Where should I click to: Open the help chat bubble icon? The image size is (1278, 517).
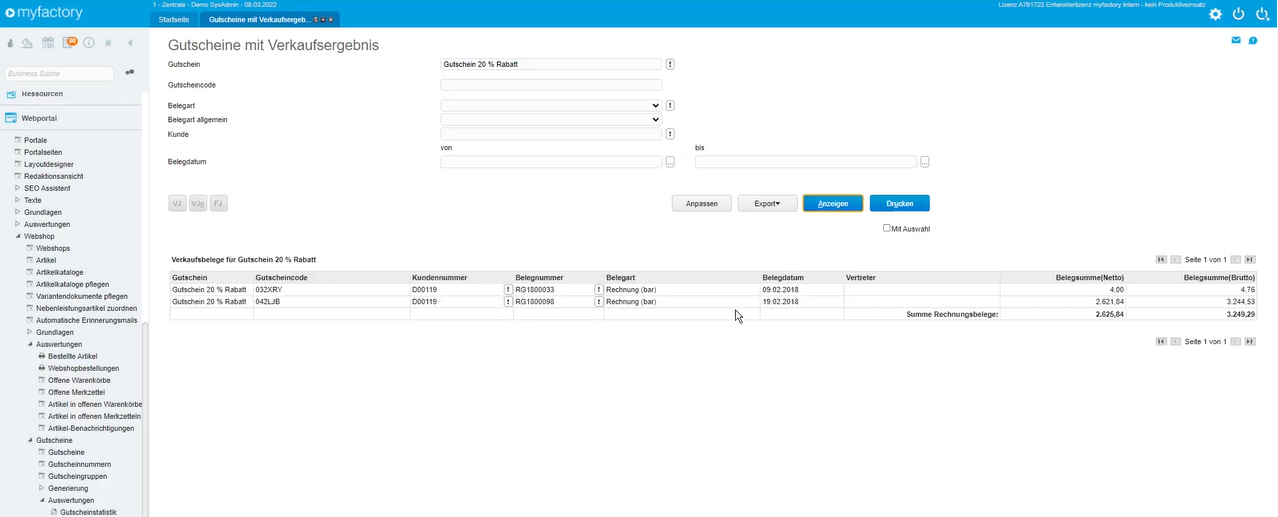(x=1254, y=41)
